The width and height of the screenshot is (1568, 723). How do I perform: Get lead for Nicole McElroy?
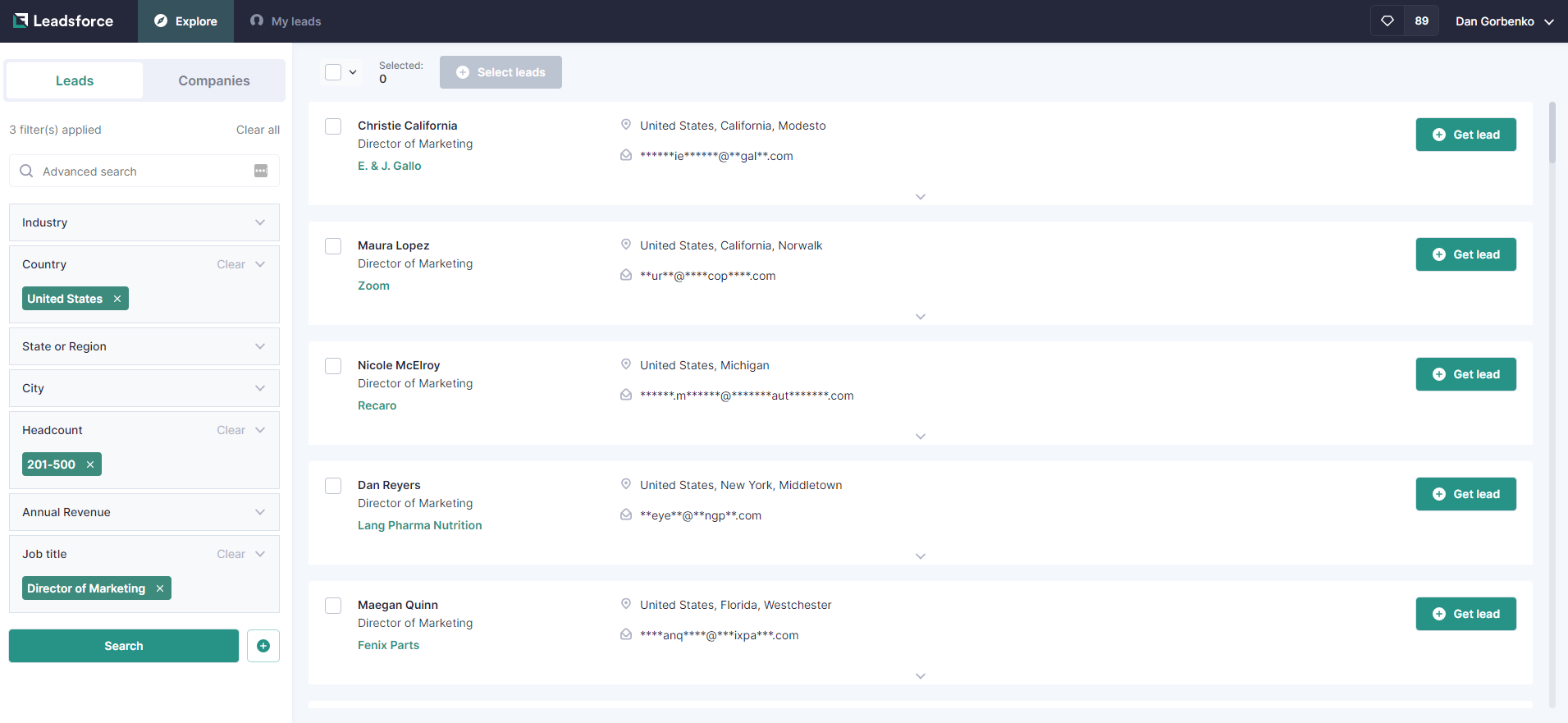pos(1466,374)
